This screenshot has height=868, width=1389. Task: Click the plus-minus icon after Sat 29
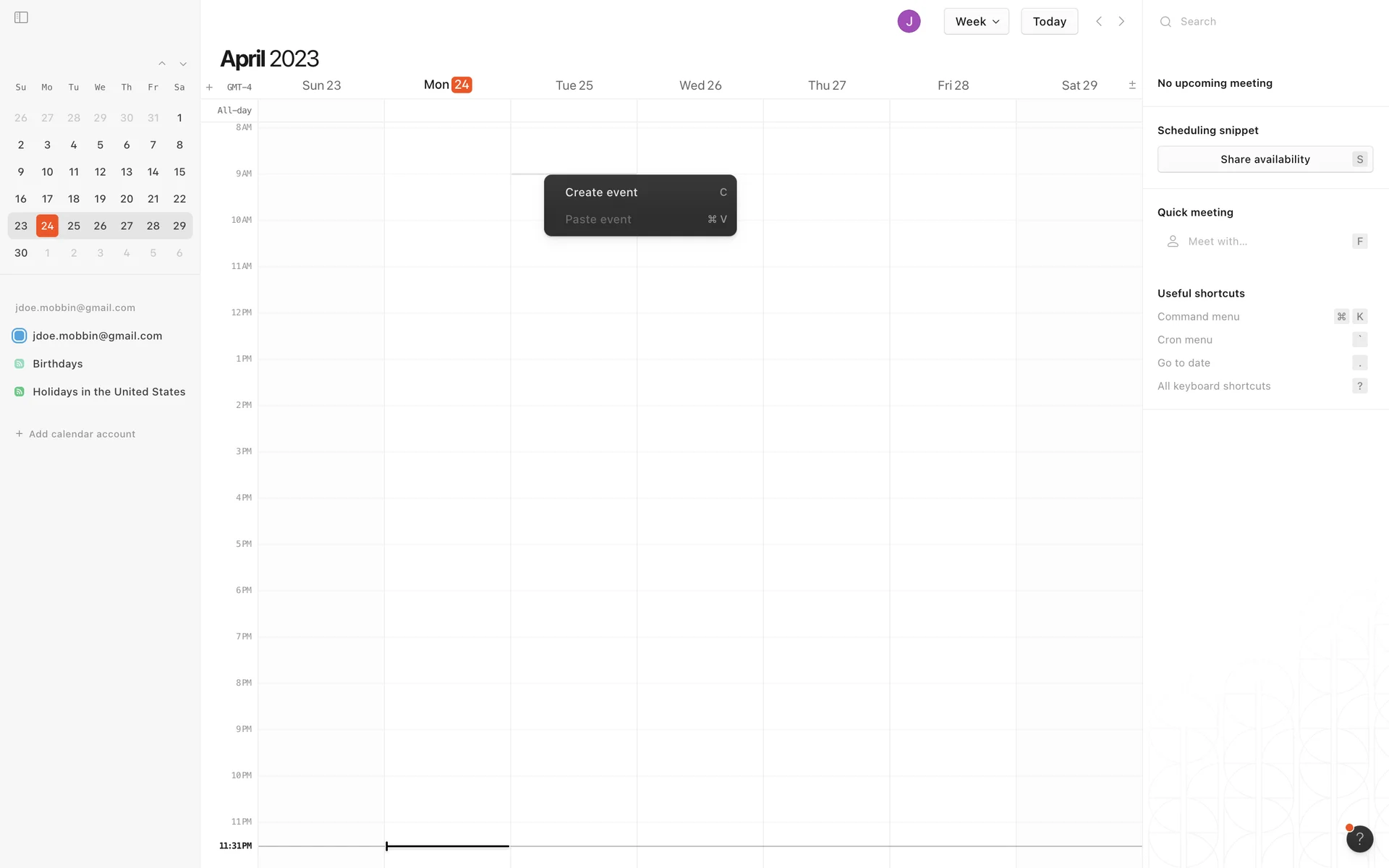click(1132, 85)
